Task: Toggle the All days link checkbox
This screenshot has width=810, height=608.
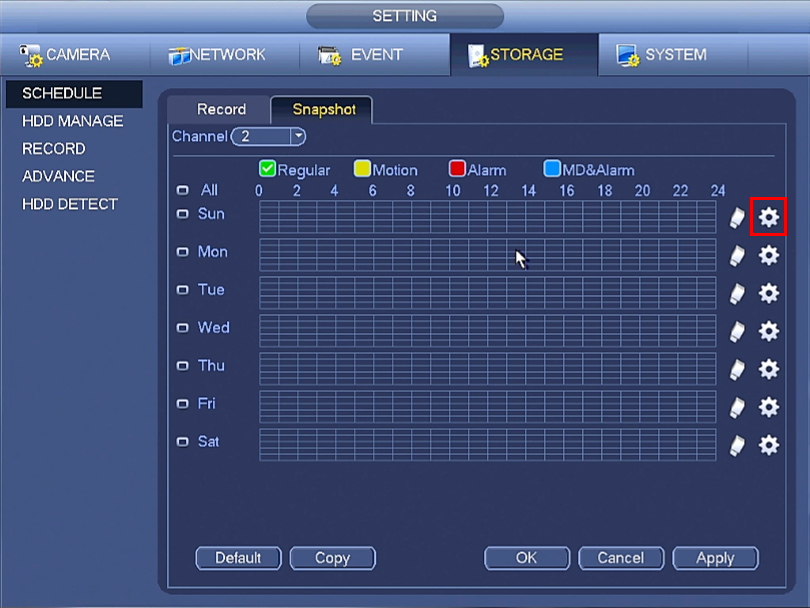Action: tap(182, 190)
